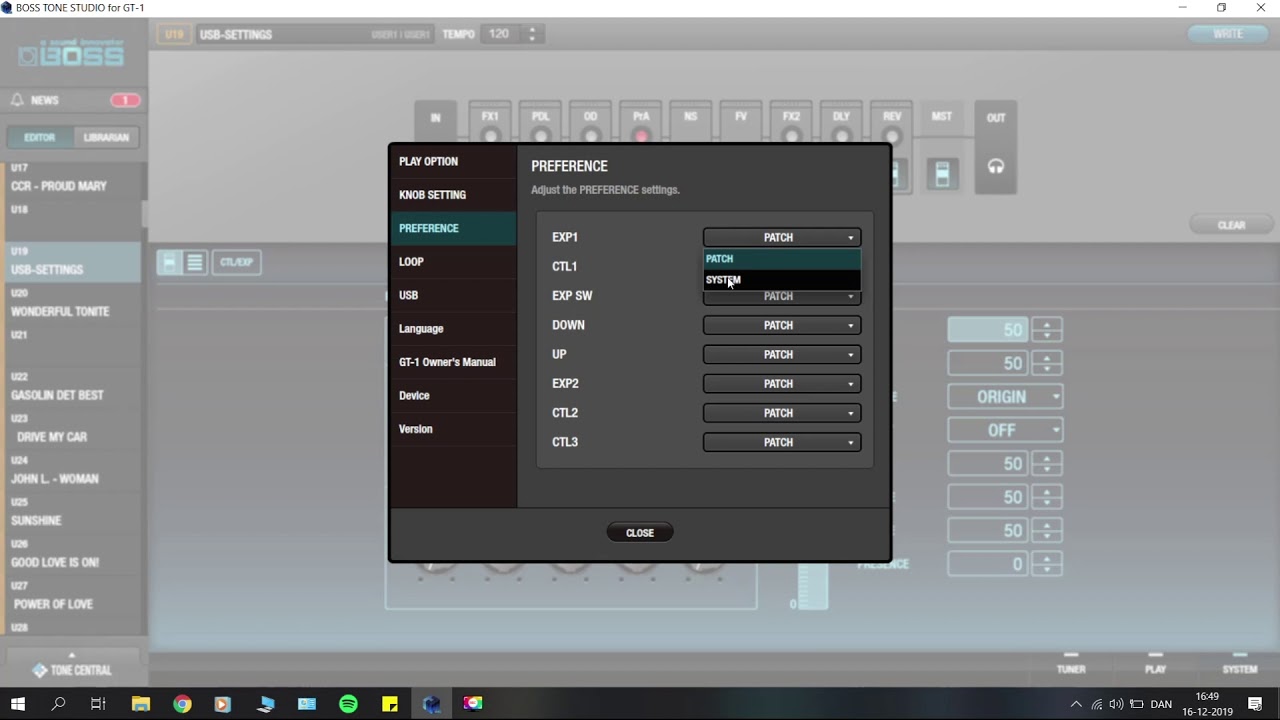The height and width of the screenshot is (720, 1280).
Task: Open the ORIGIN dropdown on right panel
Action: point(1005,397)
